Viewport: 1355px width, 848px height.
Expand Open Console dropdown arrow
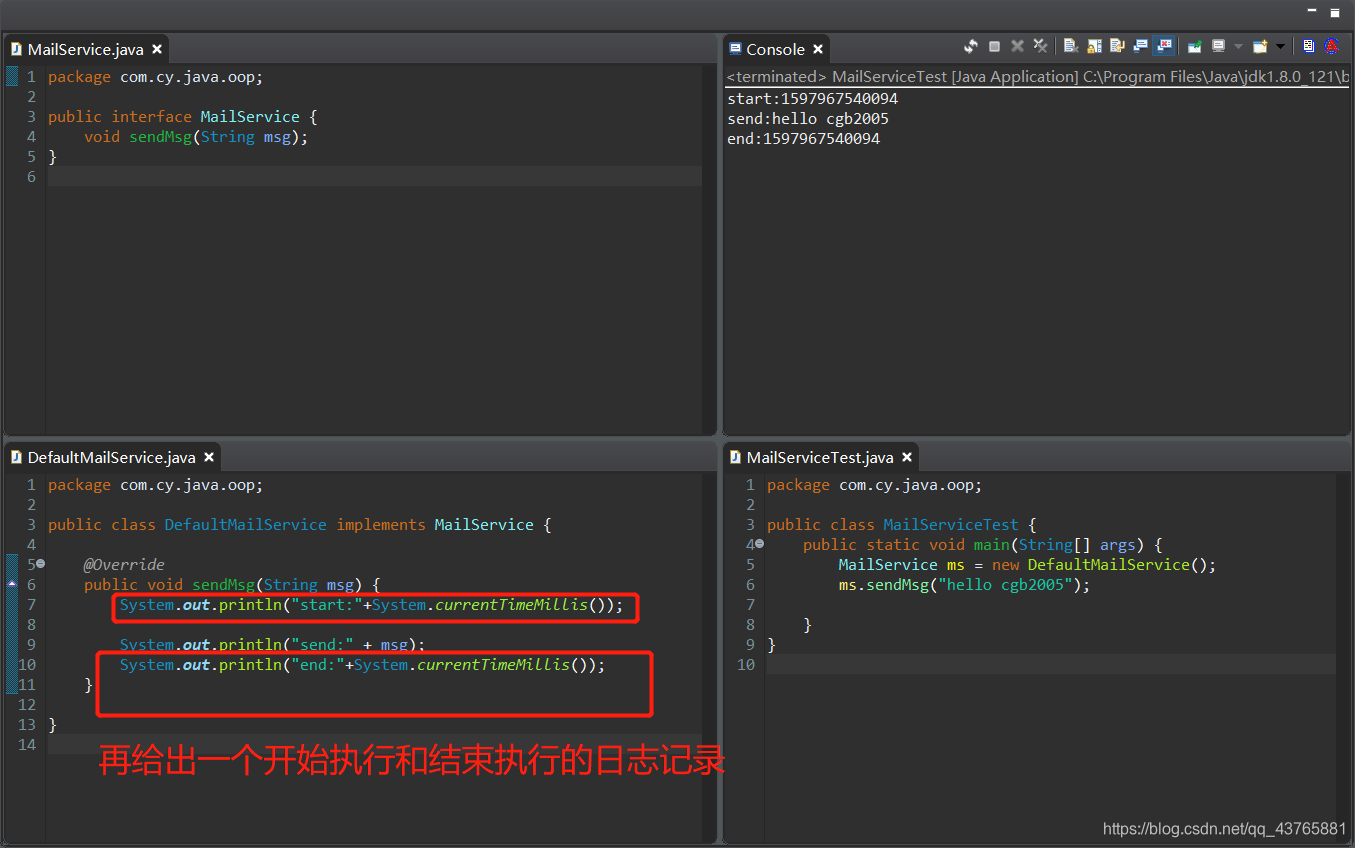1280,46
